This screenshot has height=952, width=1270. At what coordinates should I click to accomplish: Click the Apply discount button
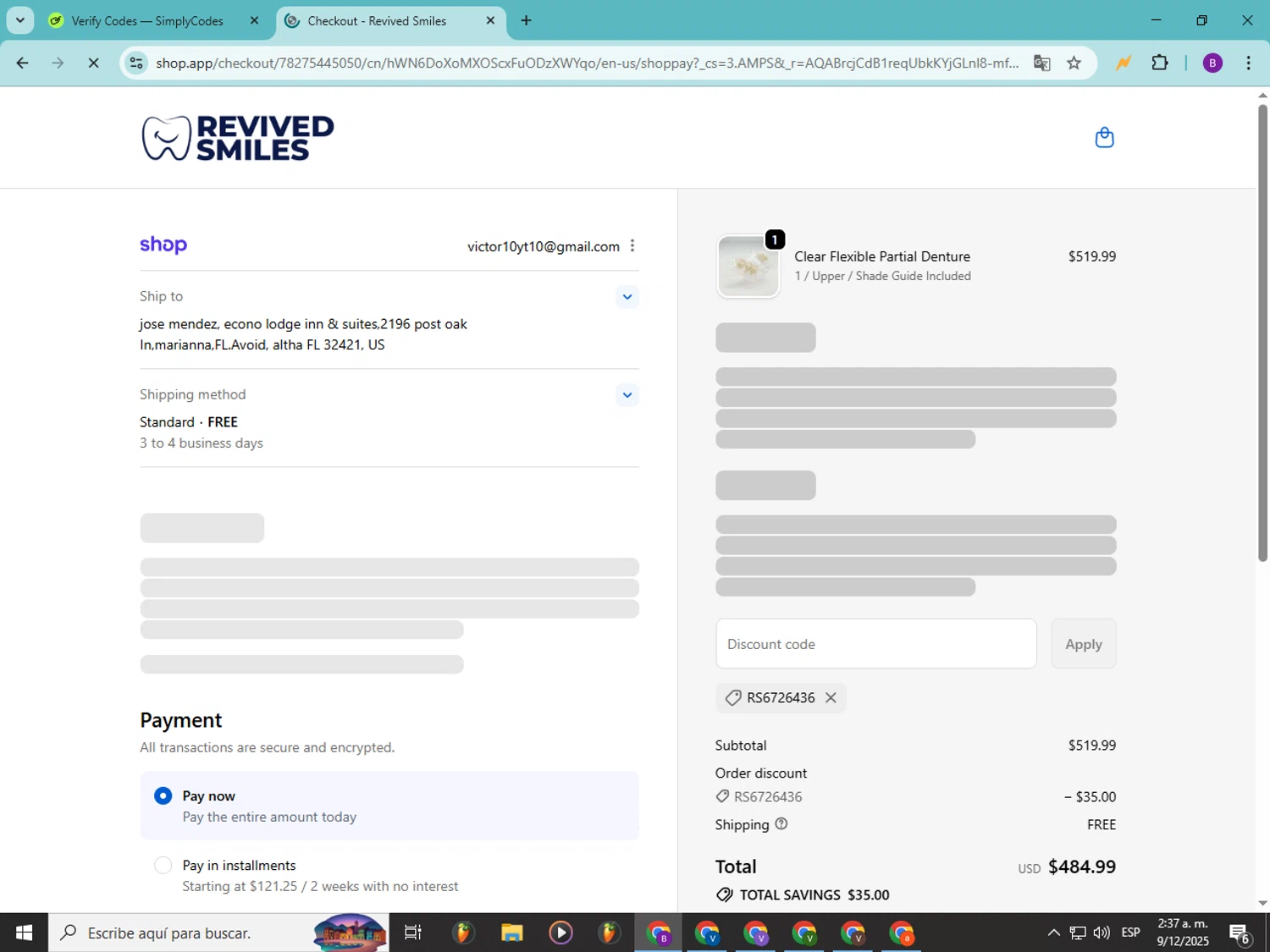point(1084,644)
